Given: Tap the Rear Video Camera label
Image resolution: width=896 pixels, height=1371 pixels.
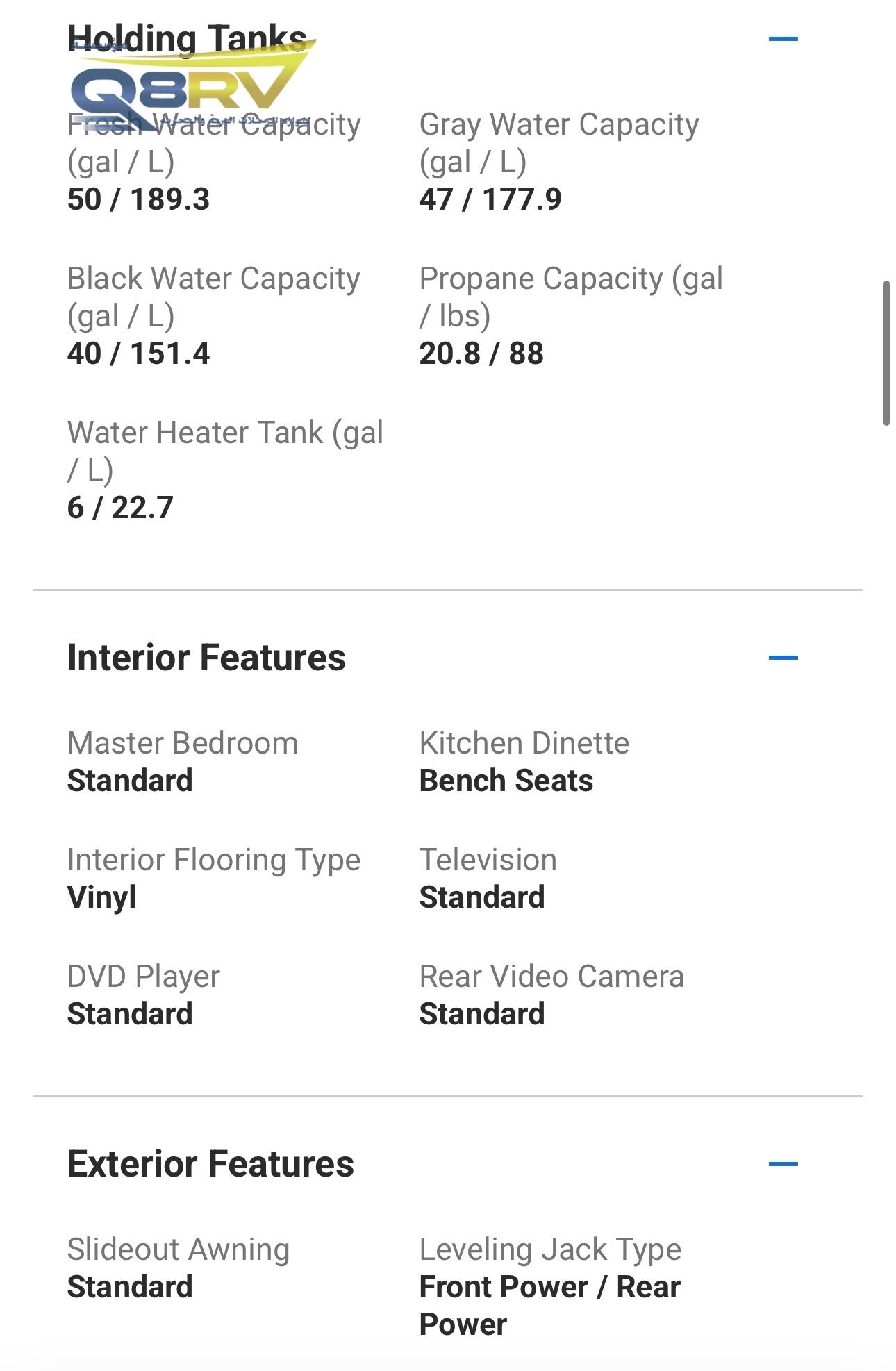Looking at the screenshot, I should 551,977.
